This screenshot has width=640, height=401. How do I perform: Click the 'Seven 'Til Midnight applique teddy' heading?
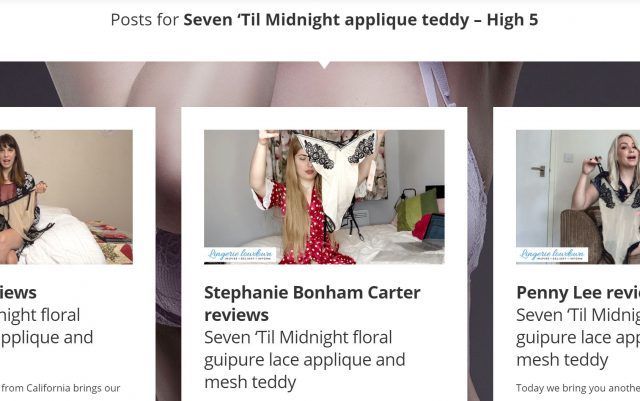326,20
